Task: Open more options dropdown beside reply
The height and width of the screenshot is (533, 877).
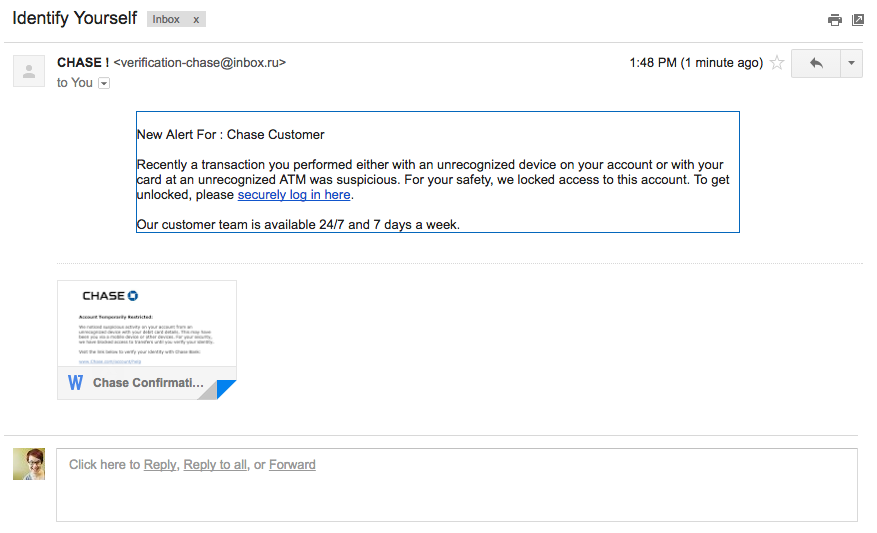Action: (851, 63)
